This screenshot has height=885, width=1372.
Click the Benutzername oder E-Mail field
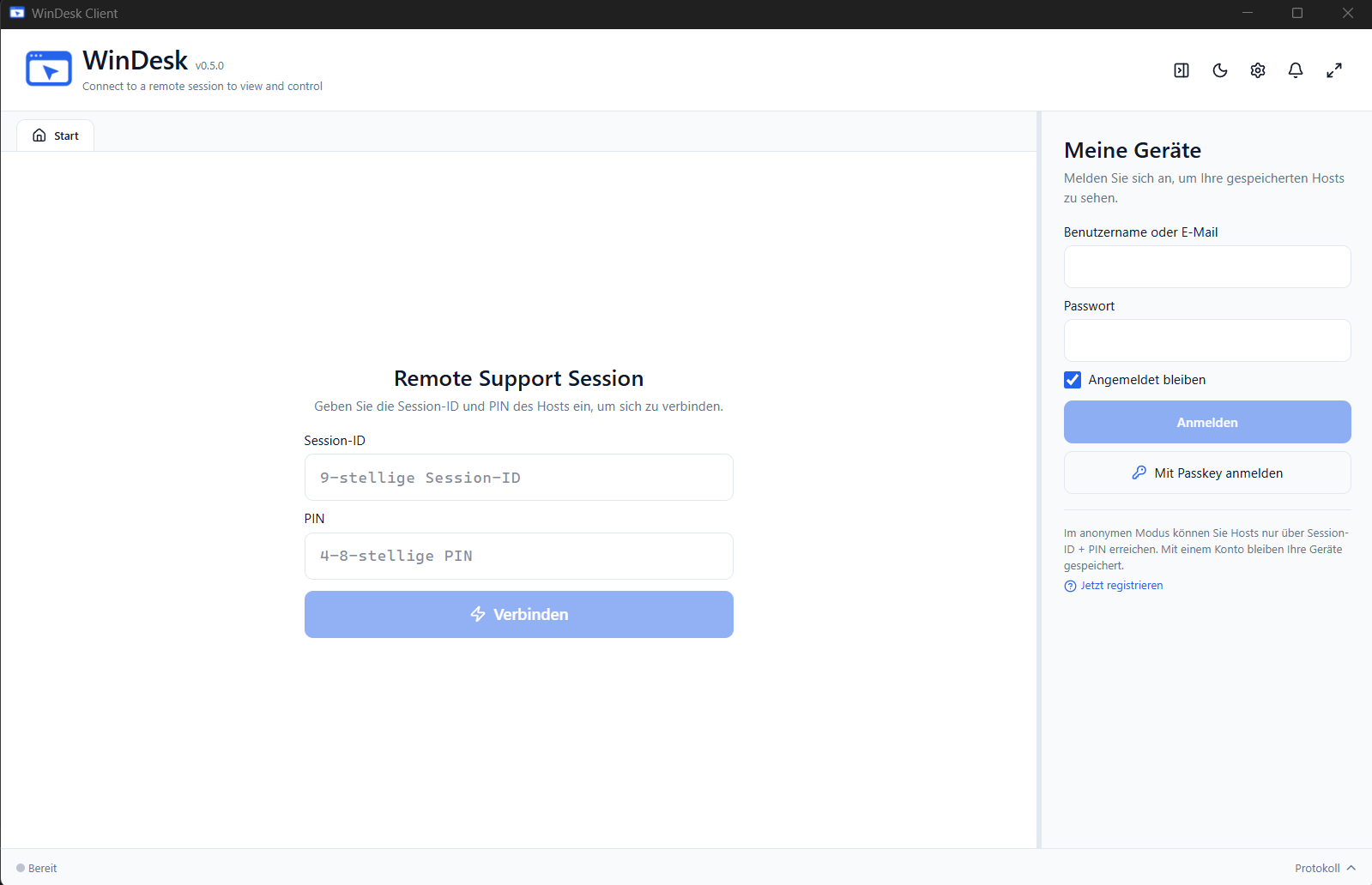pos(1207,267)
